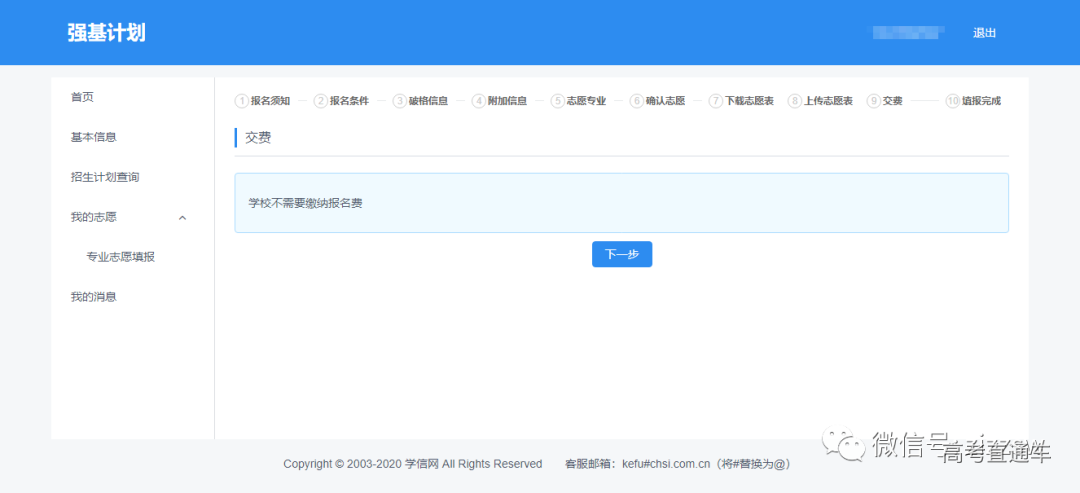Click the 交费 section heading
This screenshot has height=493, width=1080.
point(258,138)
